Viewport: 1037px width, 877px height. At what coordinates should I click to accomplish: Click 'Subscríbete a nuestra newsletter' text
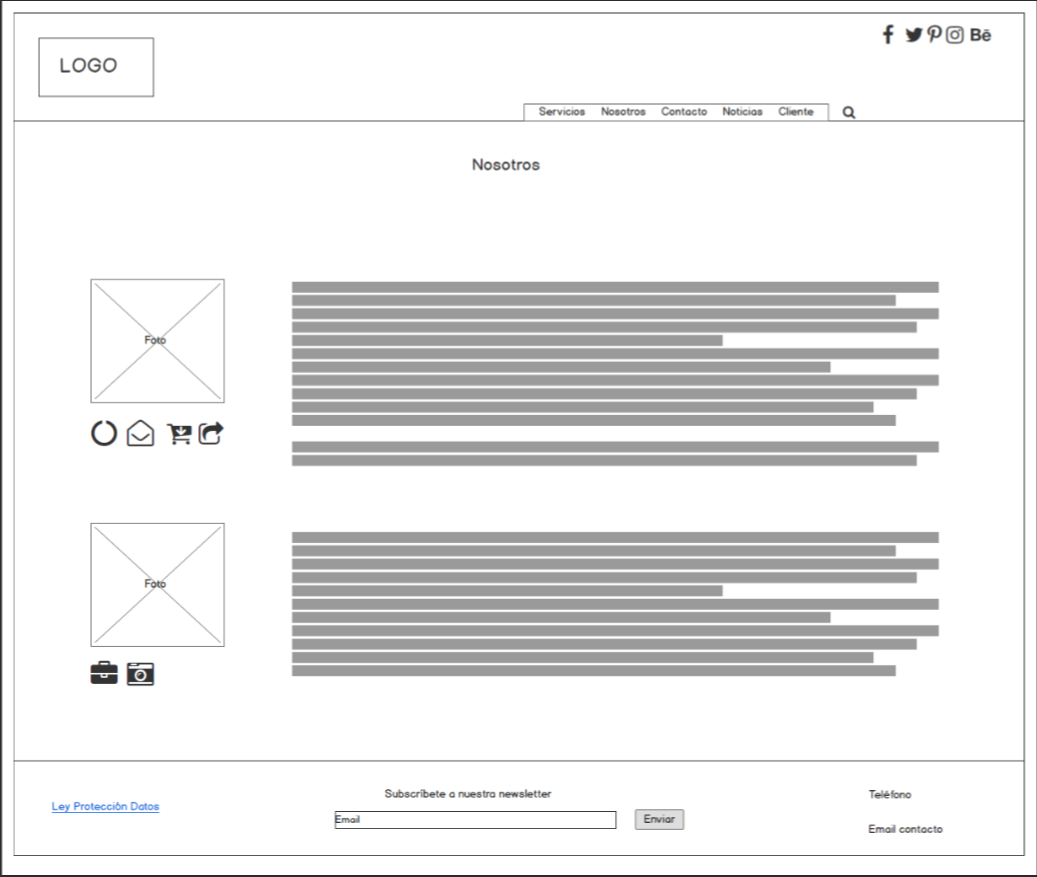(468, 794)
